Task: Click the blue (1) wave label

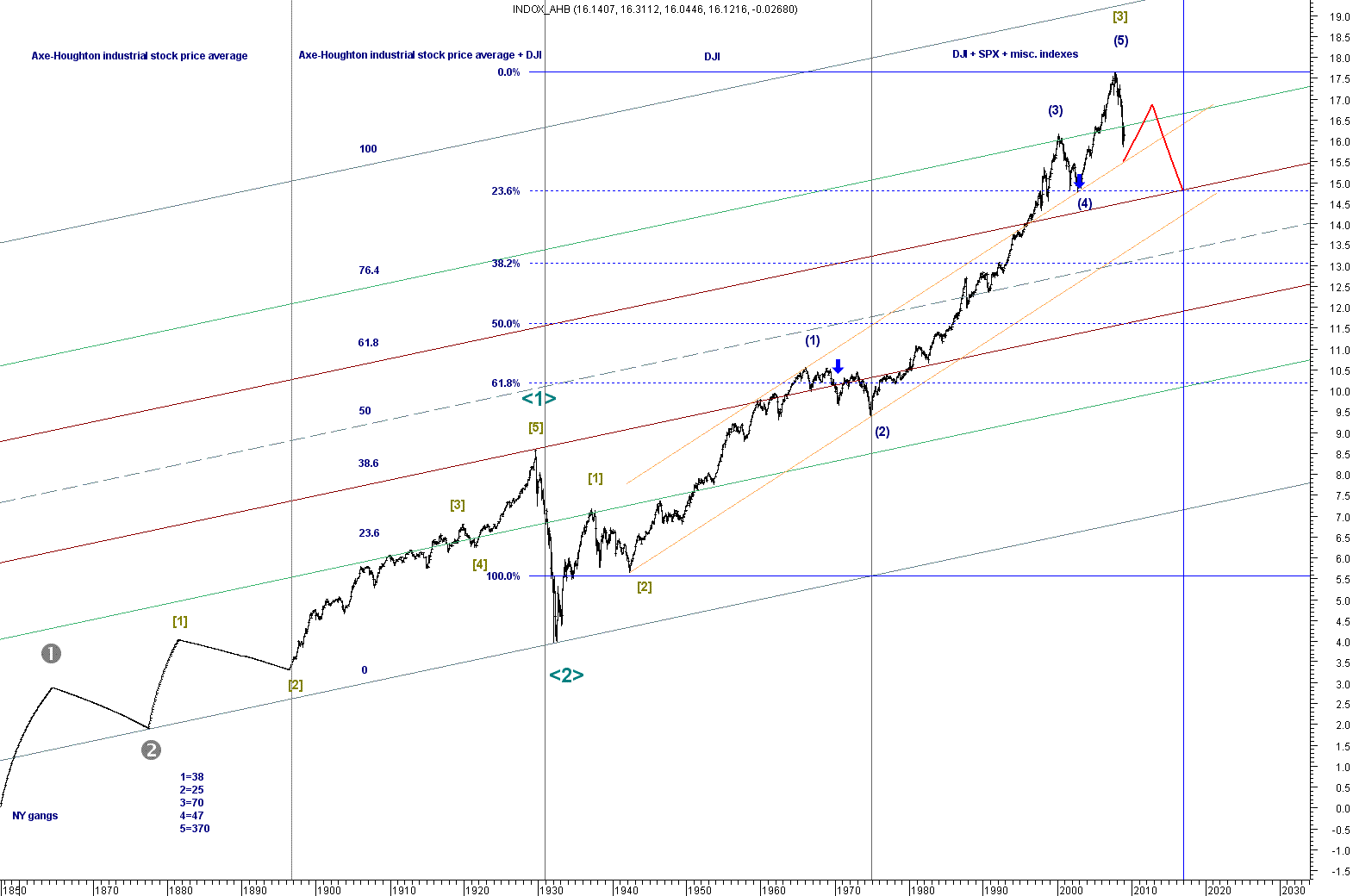Action: pyautogui.click(x=813, y=340)
